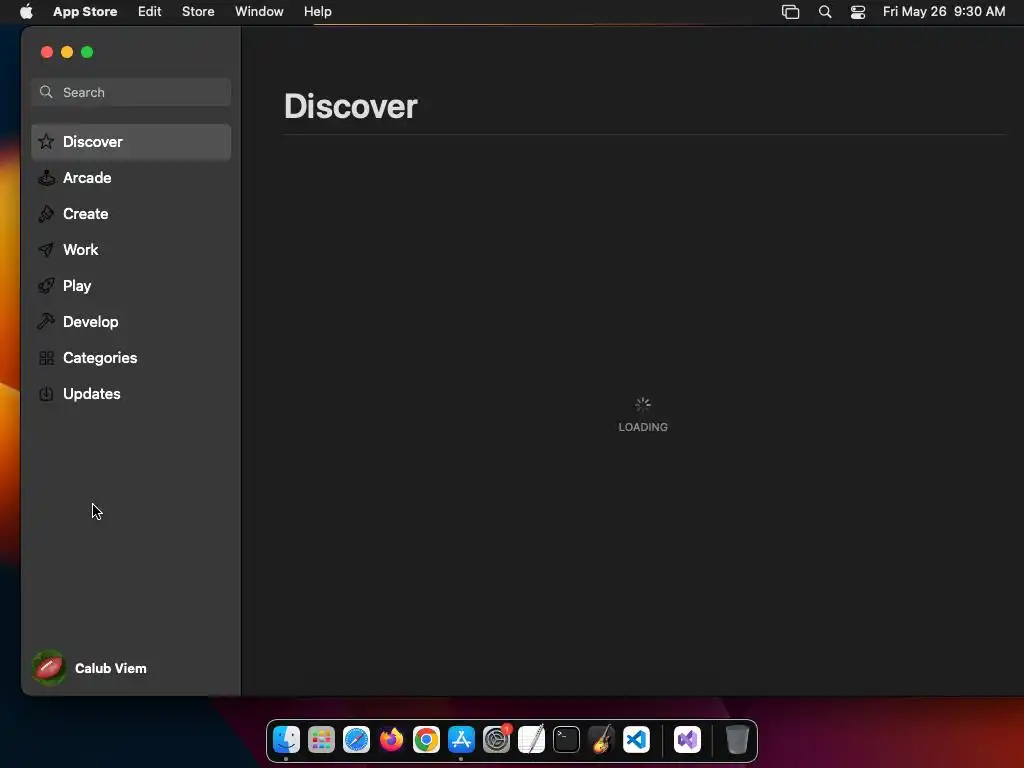
Task: Click the magnifier icon in Search field
Action: click(46, 92)
